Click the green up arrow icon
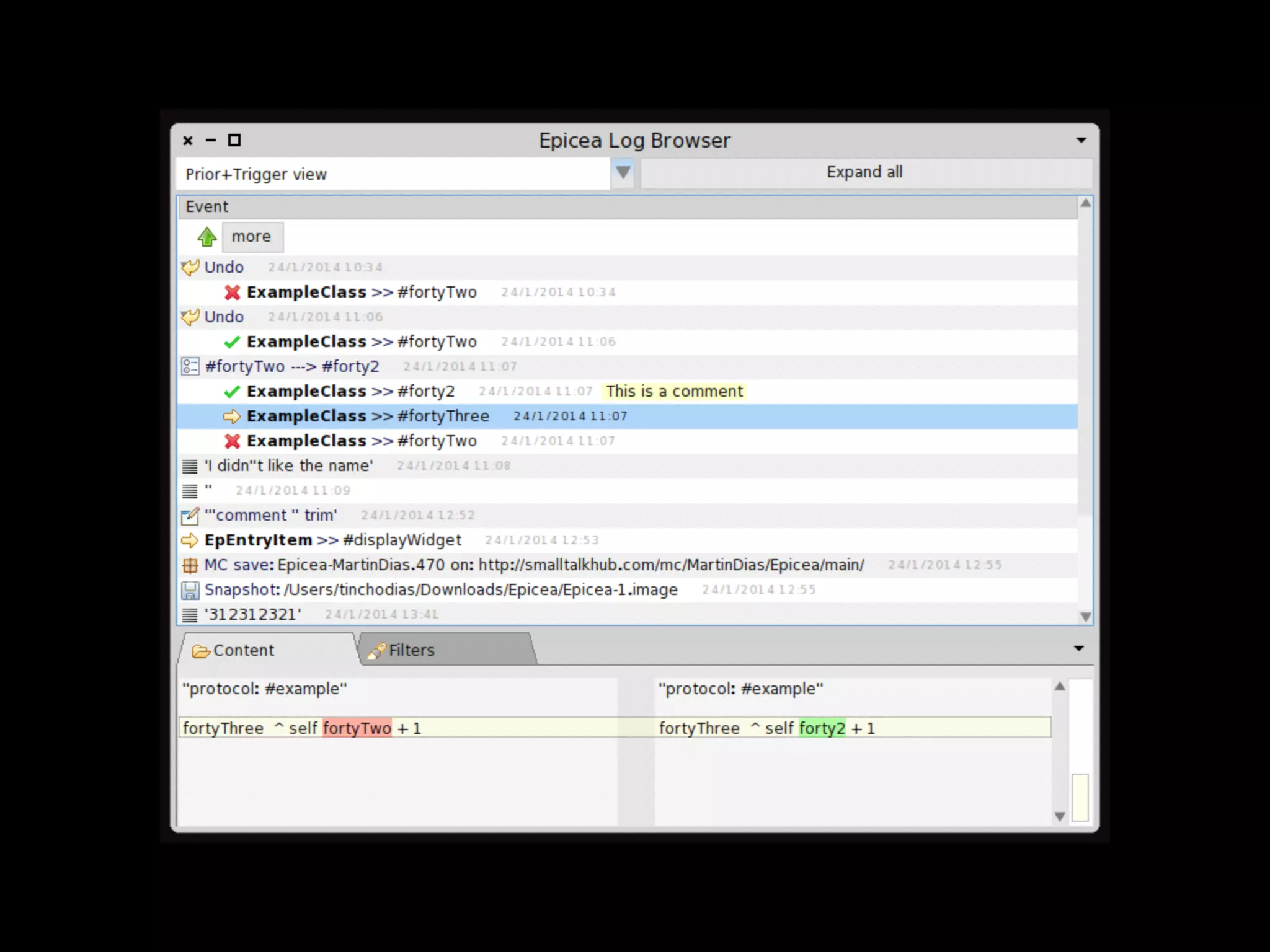This screenshot has width=1270, height=952. click(206, 237)
